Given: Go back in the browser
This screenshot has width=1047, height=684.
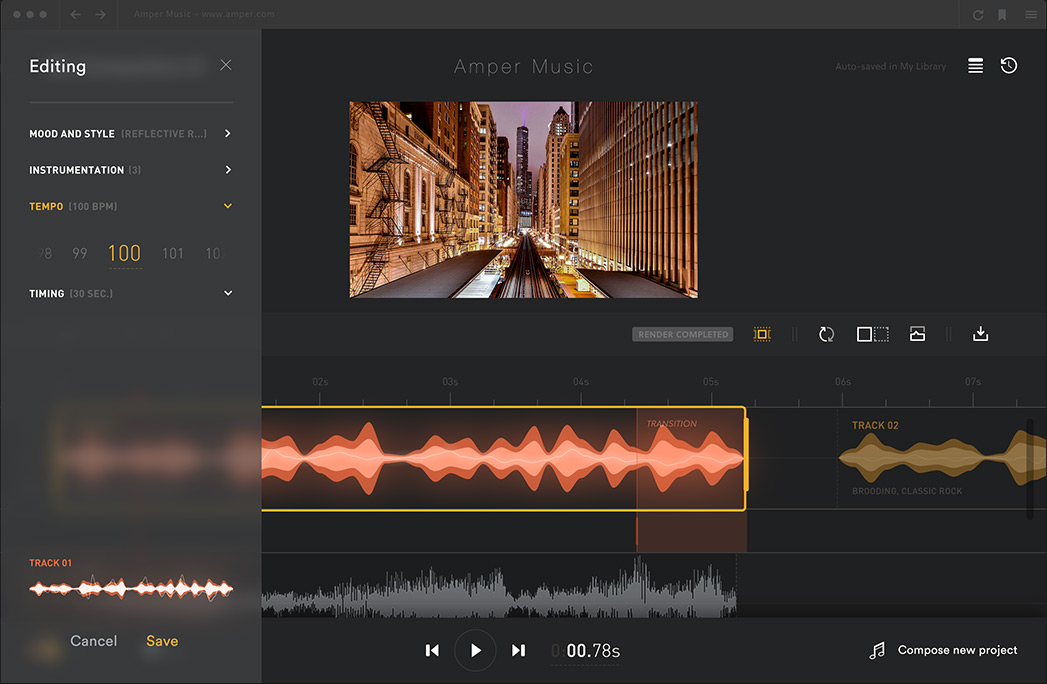Looking at the screenshot, I should coord(75,14).
